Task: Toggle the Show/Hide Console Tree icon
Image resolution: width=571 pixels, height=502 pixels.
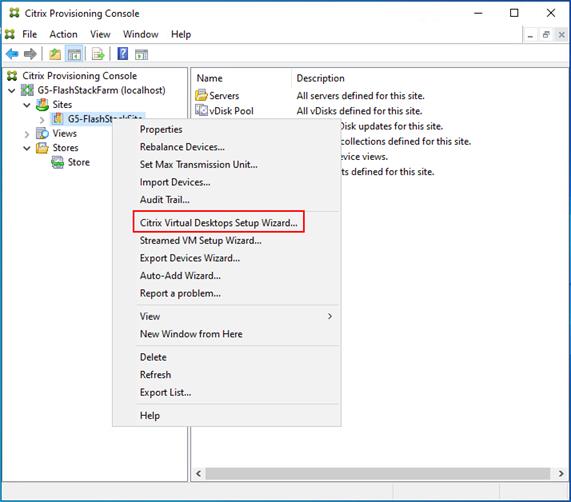Action: pyautogui.click(x=74, y=54)
